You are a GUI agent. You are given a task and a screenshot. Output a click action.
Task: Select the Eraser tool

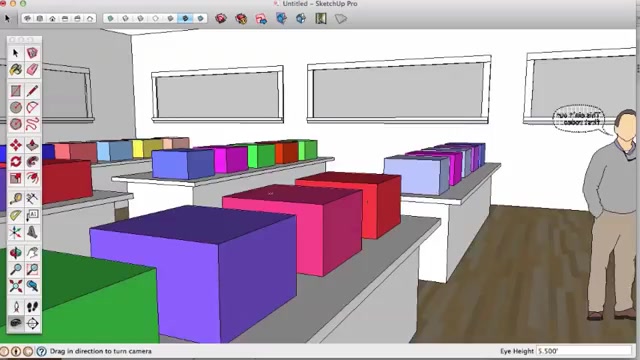coord(32,69)
